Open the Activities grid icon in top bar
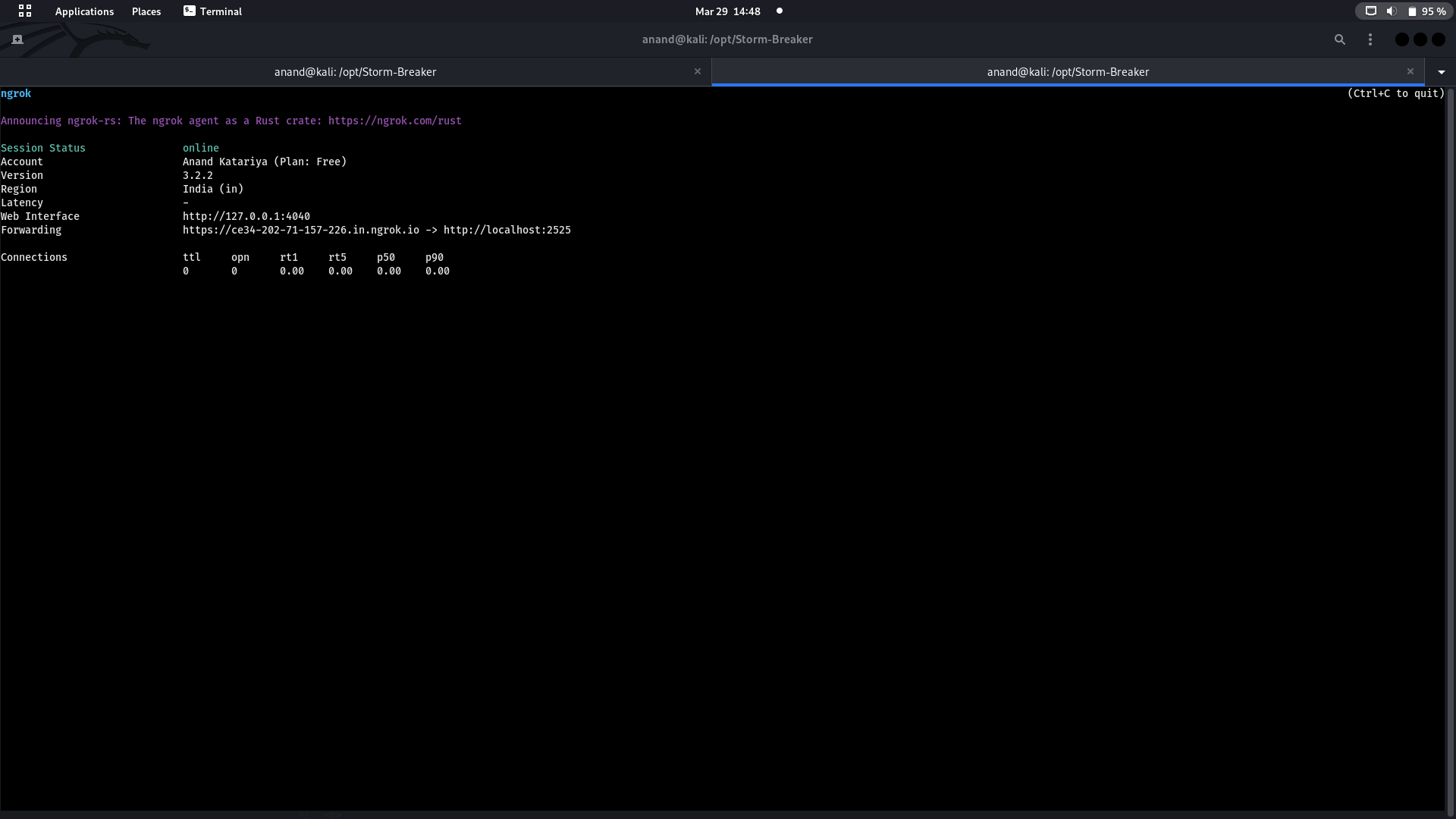Image resolution: width=1456 pixels, height=819 pixels. (25, 11)
